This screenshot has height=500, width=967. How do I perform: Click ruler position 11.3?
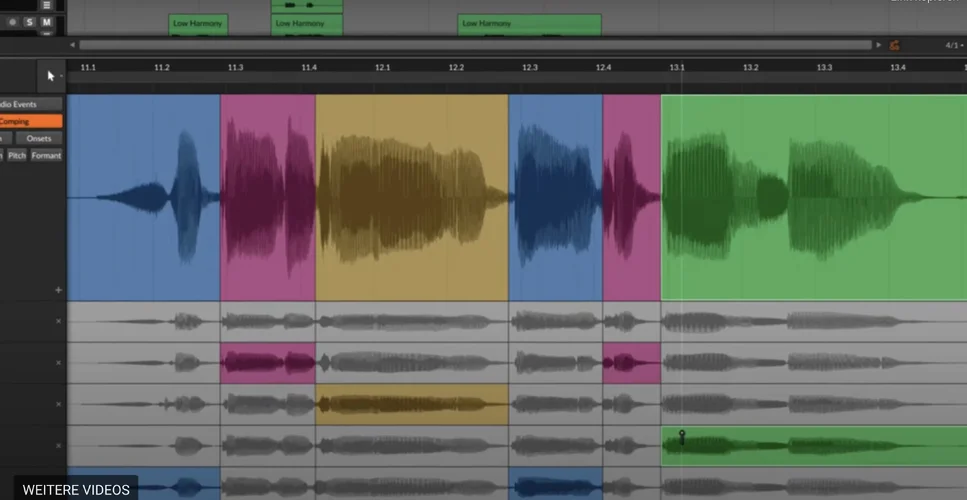pos(236,67)
